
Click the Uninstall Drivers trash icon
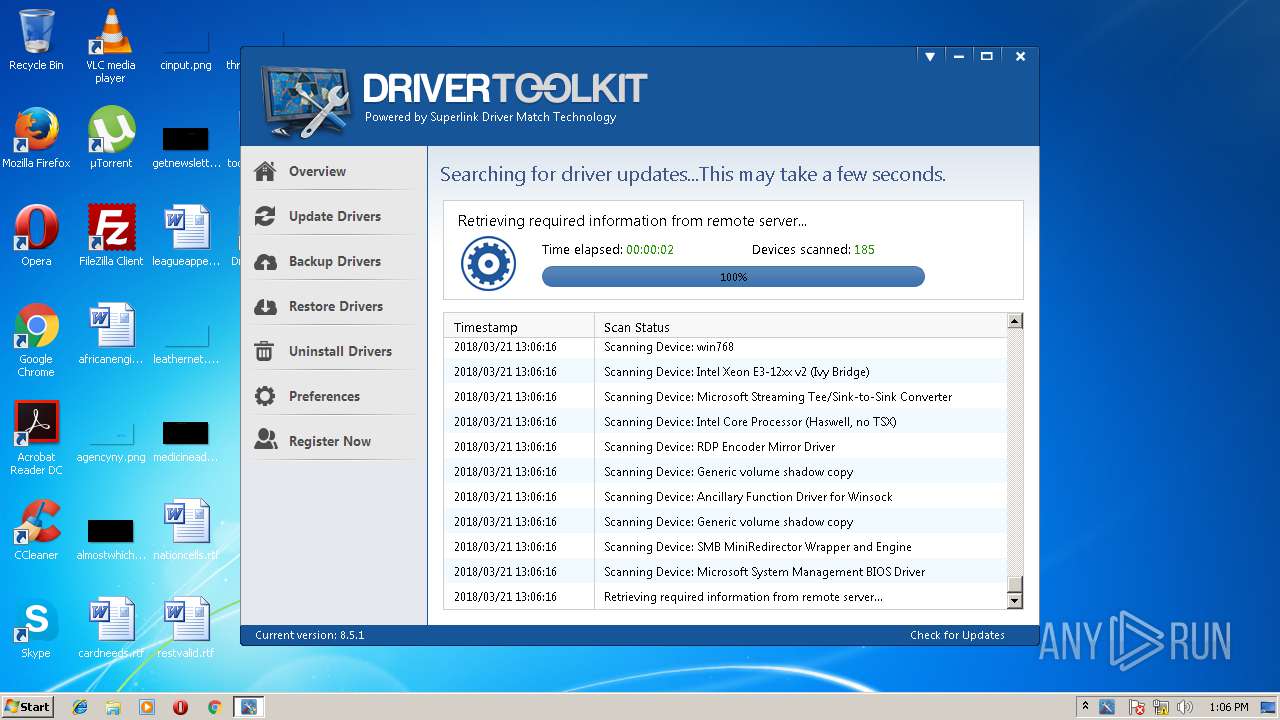click(265, 351)
